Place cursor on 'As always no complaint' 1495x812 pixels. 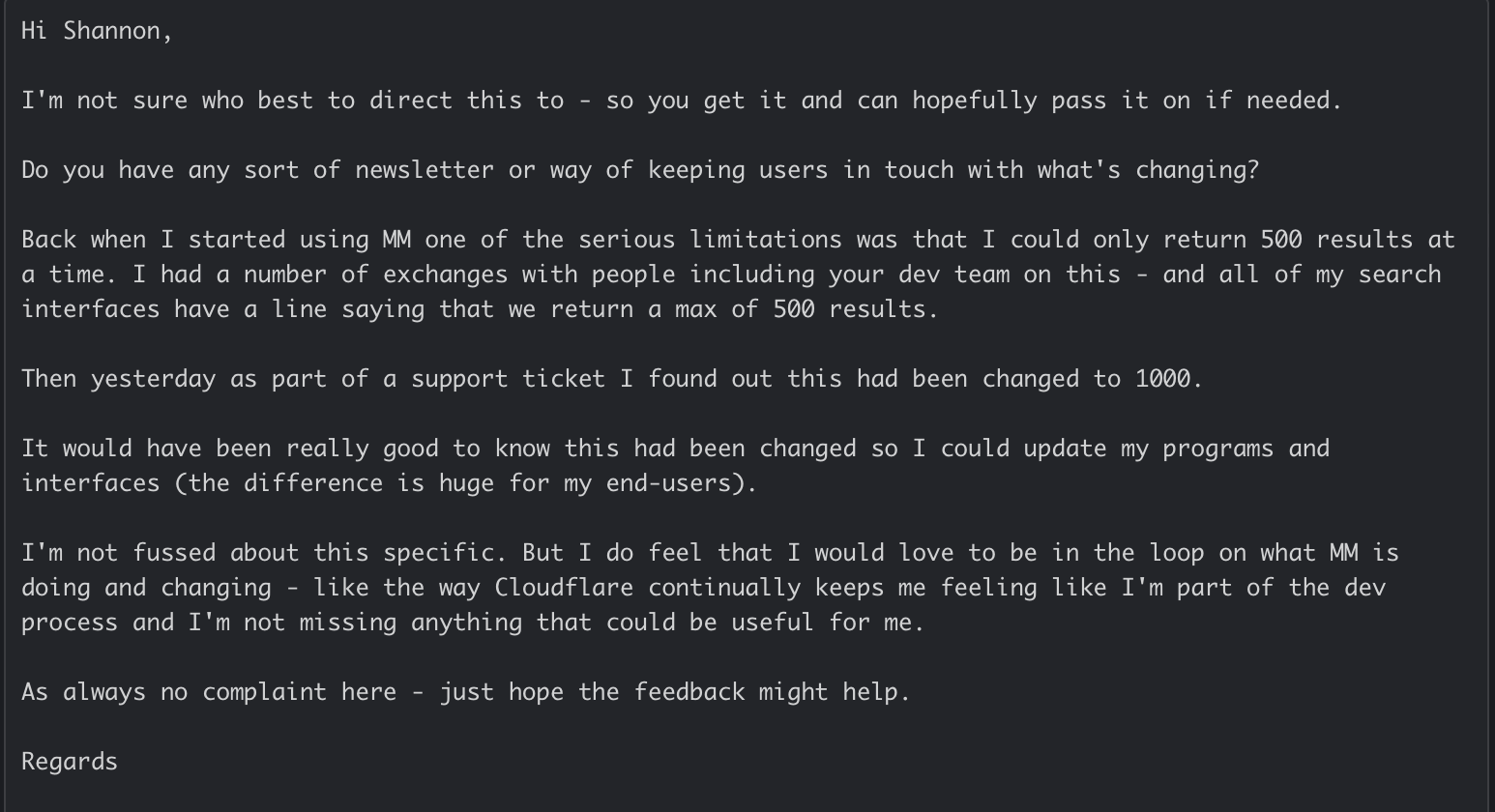tap(174, 692)
